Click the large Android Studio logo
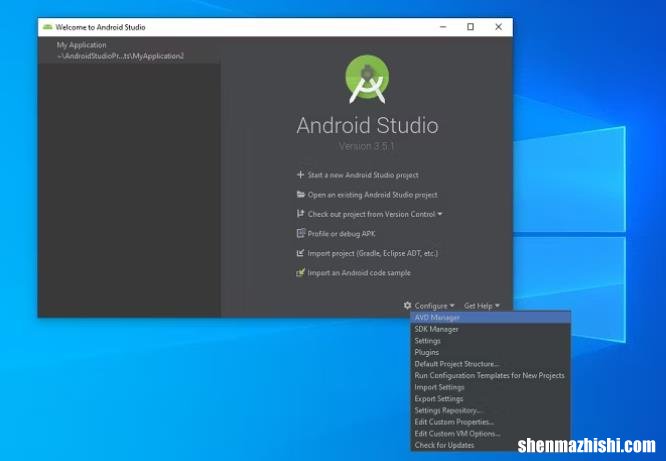 click(x=367, y=79)
